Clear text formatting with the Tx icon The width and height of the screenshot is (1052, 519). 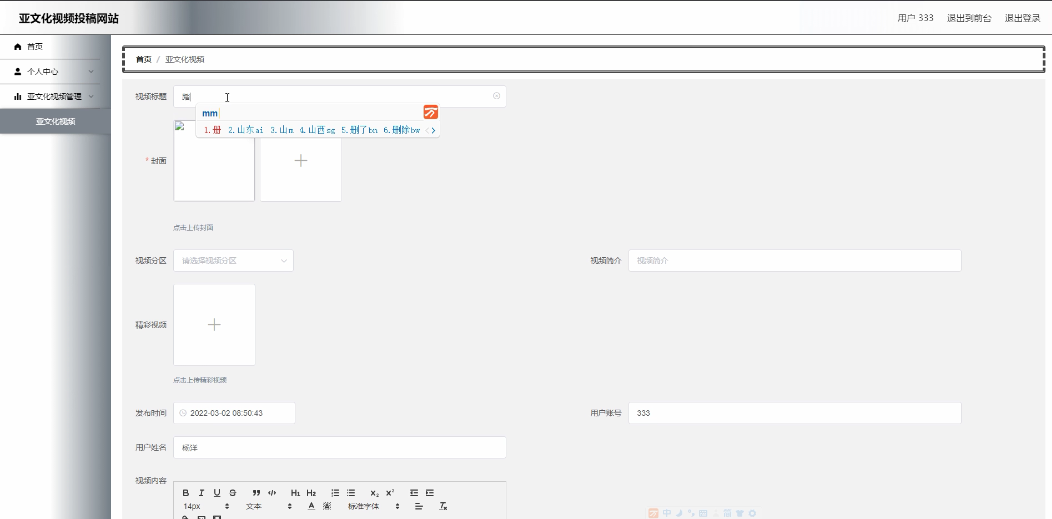pyautogui.click(x=443, y=506)
